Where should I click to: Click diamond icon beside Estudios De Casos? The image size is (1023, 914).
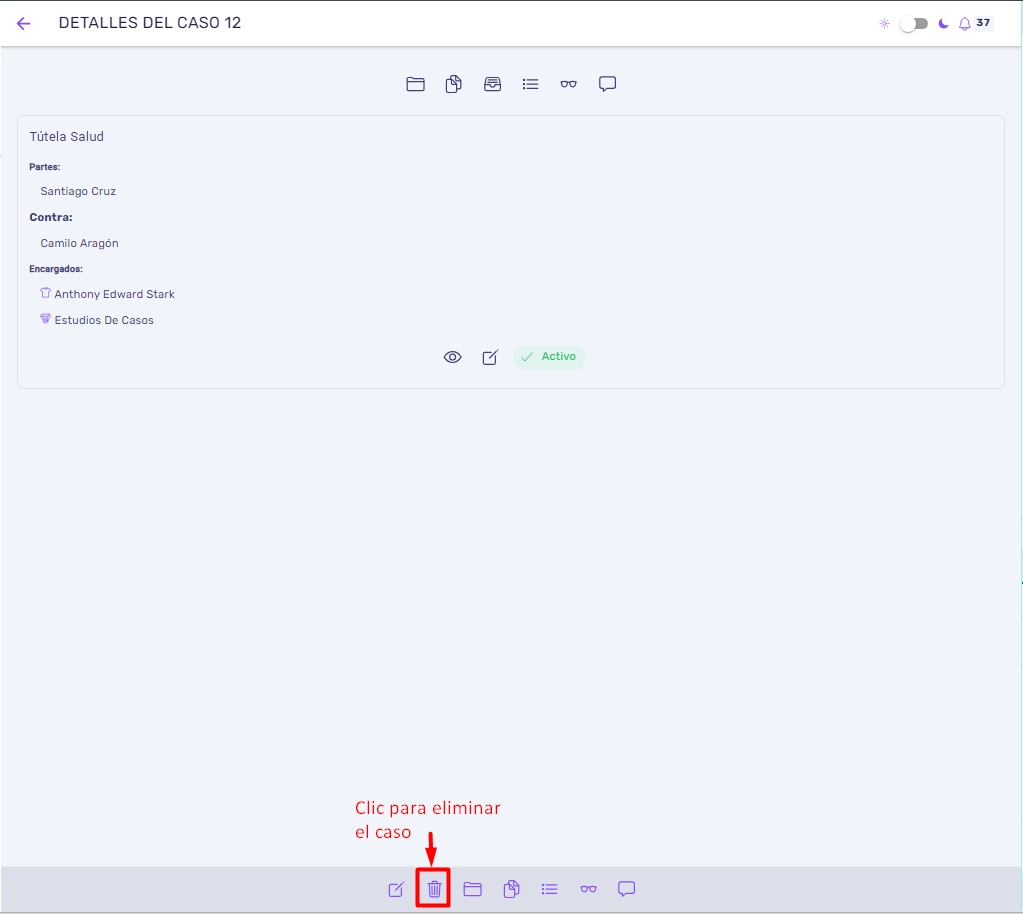click(x=45, y=318)
